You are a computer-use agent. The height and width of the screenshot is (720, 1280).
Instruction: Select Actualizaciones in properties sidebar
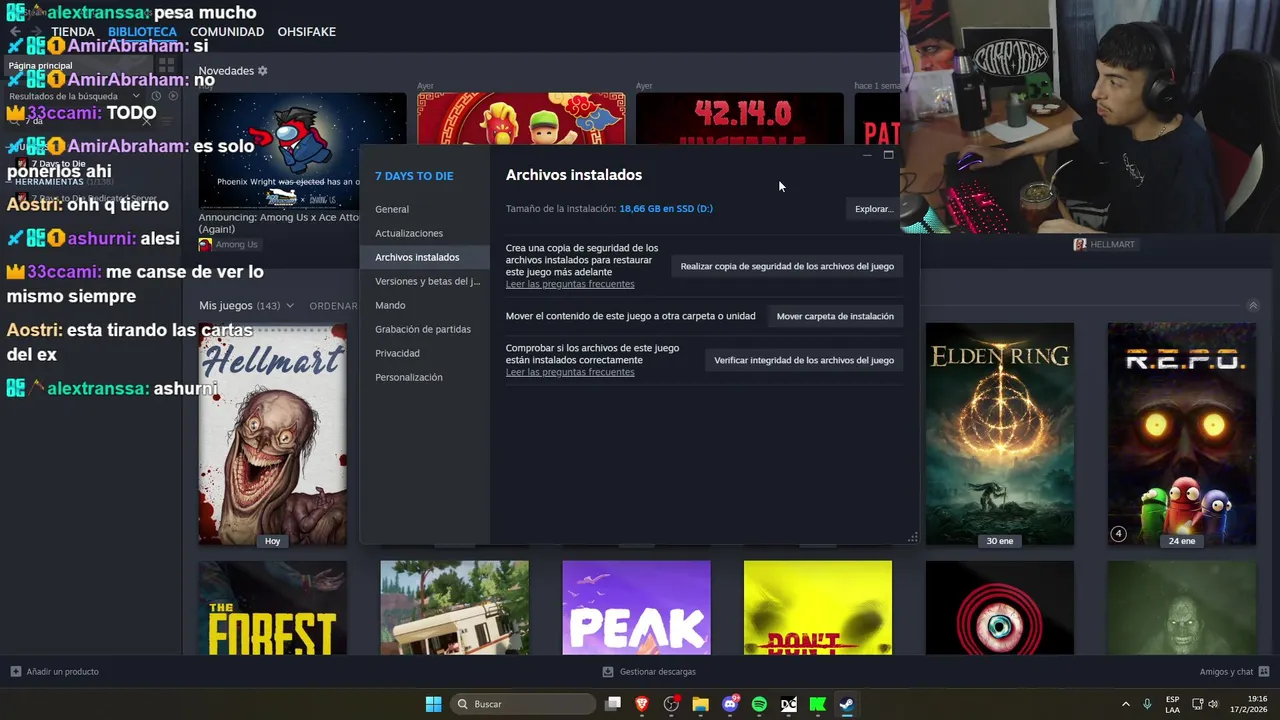(409, 233)
